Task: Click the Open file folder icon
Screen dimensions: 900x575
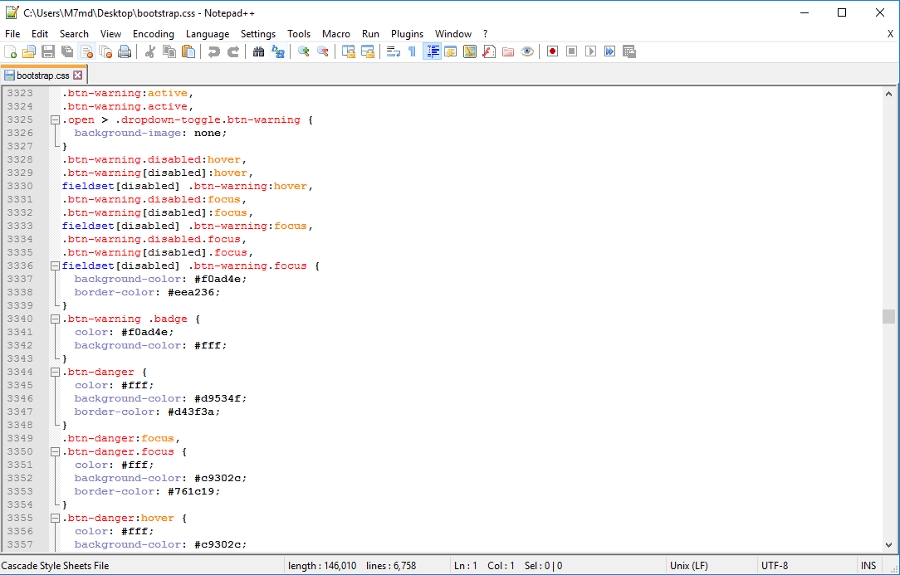Action: pos(29,52)
